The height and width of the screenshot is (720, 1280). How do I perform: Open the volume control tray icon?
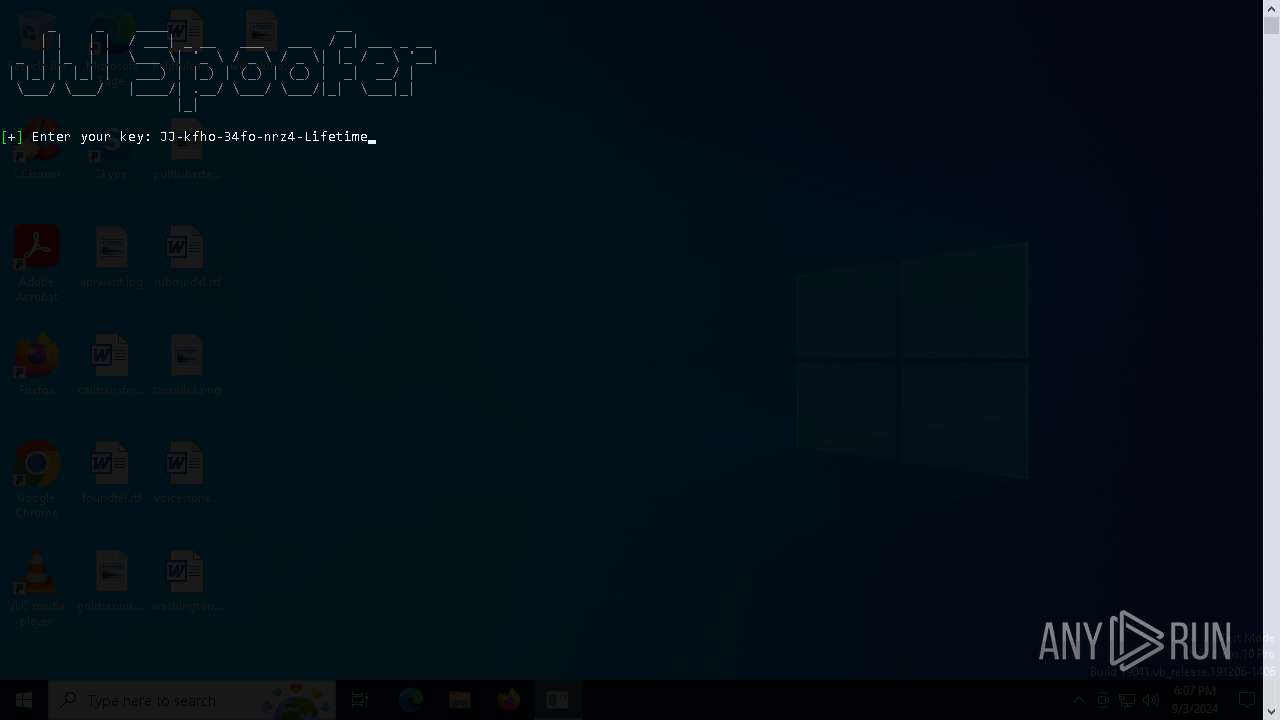(1151, 700)
